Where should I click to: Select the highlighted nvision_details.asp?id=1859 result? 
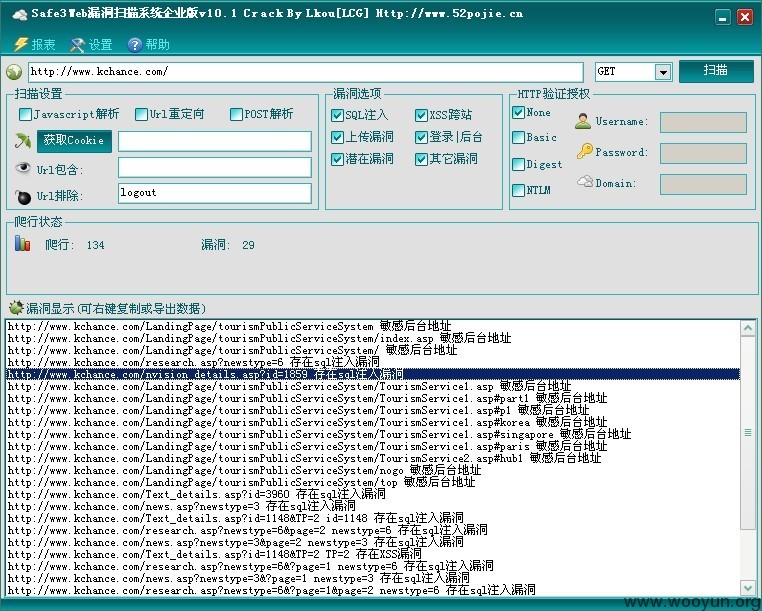(373, 374)
